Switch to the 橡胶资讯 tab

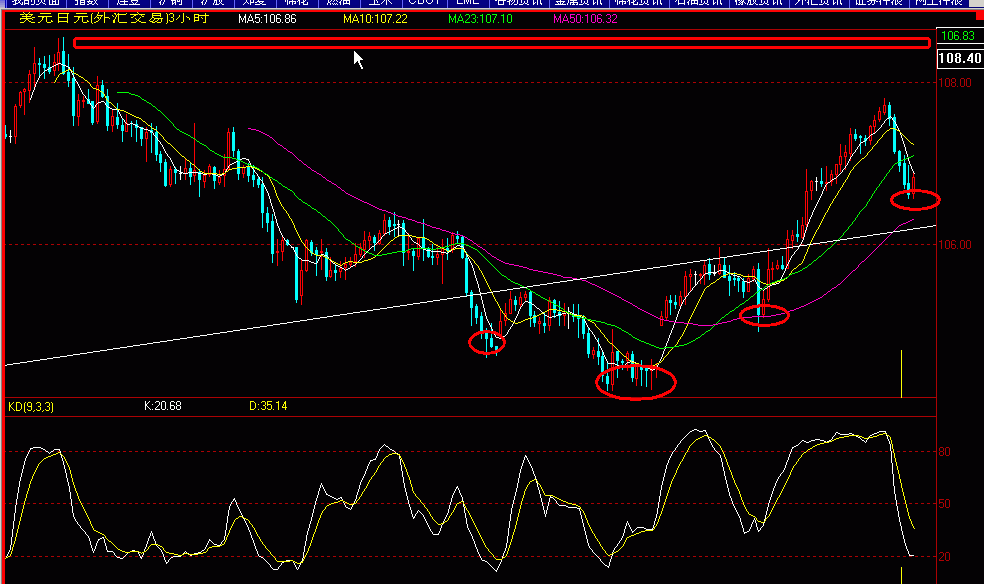(x=759, y=3)
